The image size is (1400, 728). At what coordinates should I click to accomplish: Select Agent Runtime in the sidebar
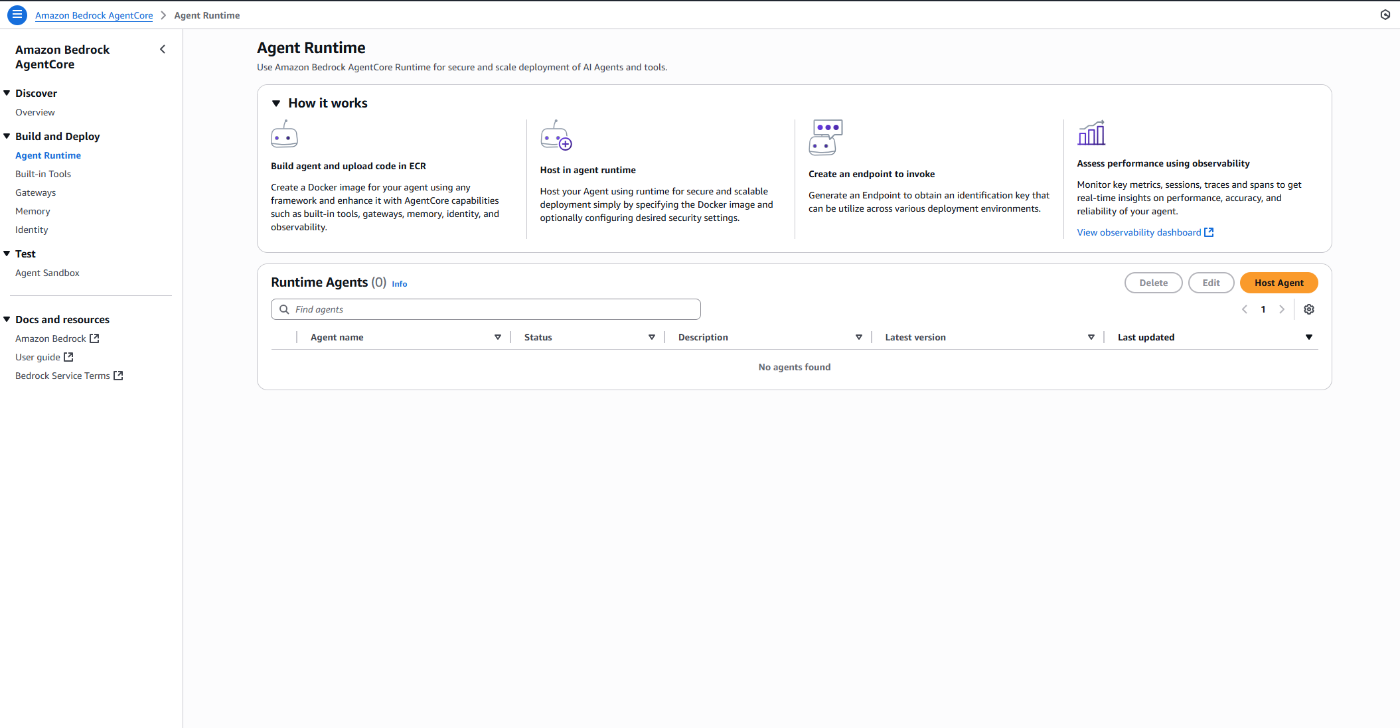48,156
